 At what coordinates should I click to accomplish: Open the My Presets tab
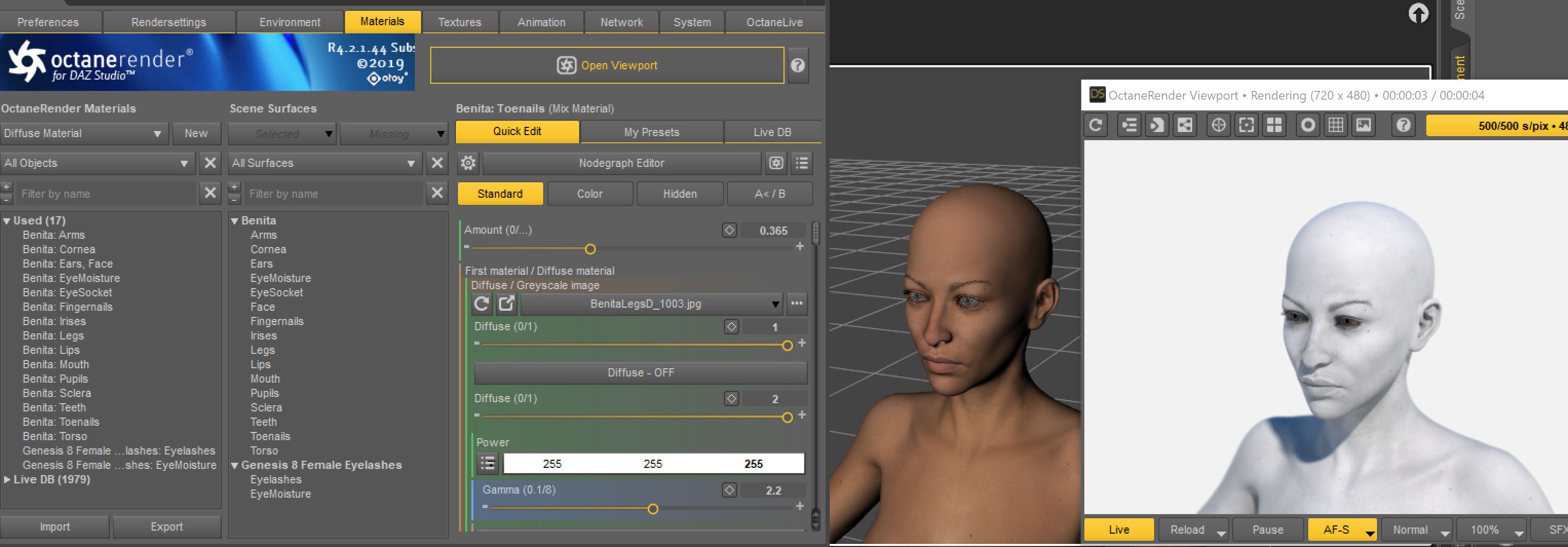click(652, 131)
